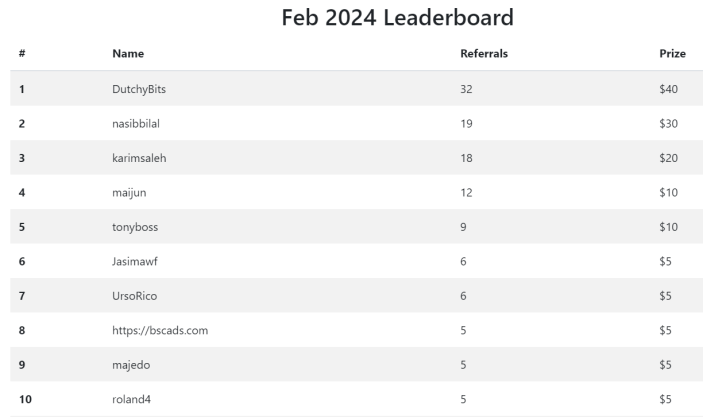Select the karimsaleh name in row three

pos(139,158)
